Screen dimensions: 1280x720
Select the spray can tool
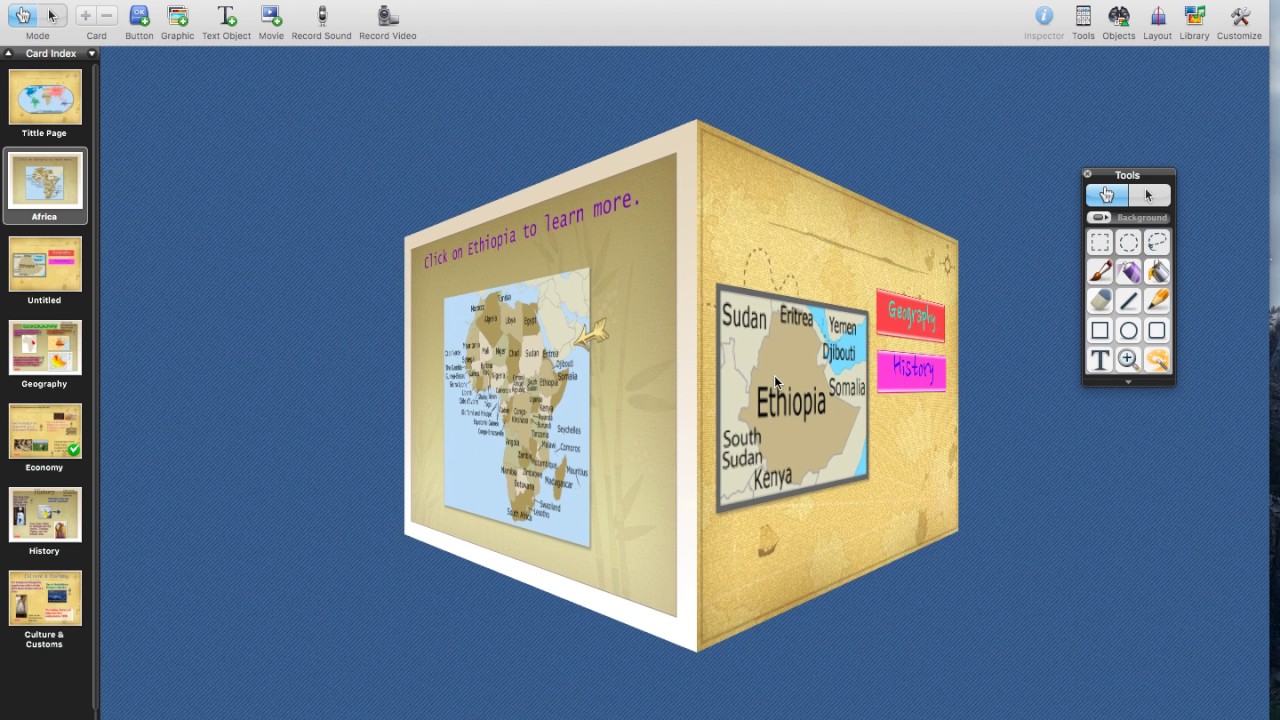[x=1128, y=271]
